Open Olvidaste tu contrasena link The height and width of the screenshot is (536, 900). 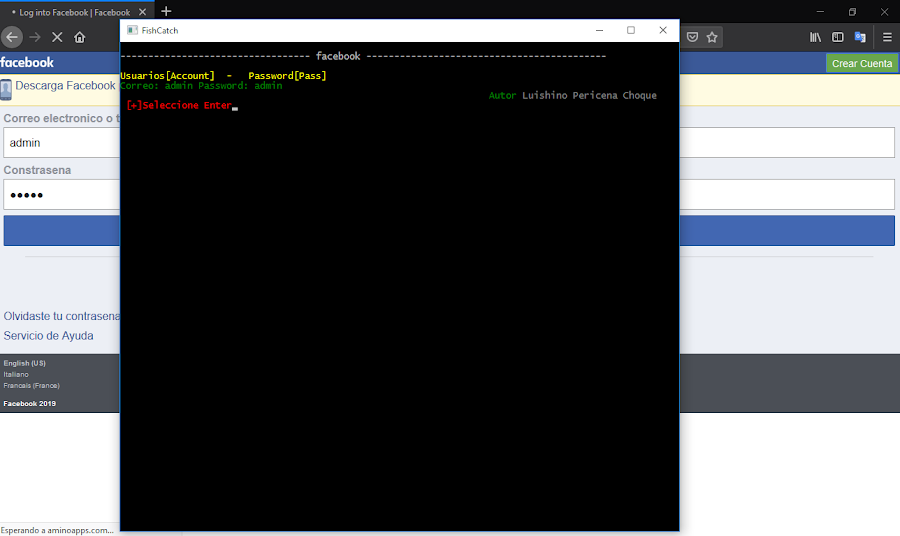61,316
